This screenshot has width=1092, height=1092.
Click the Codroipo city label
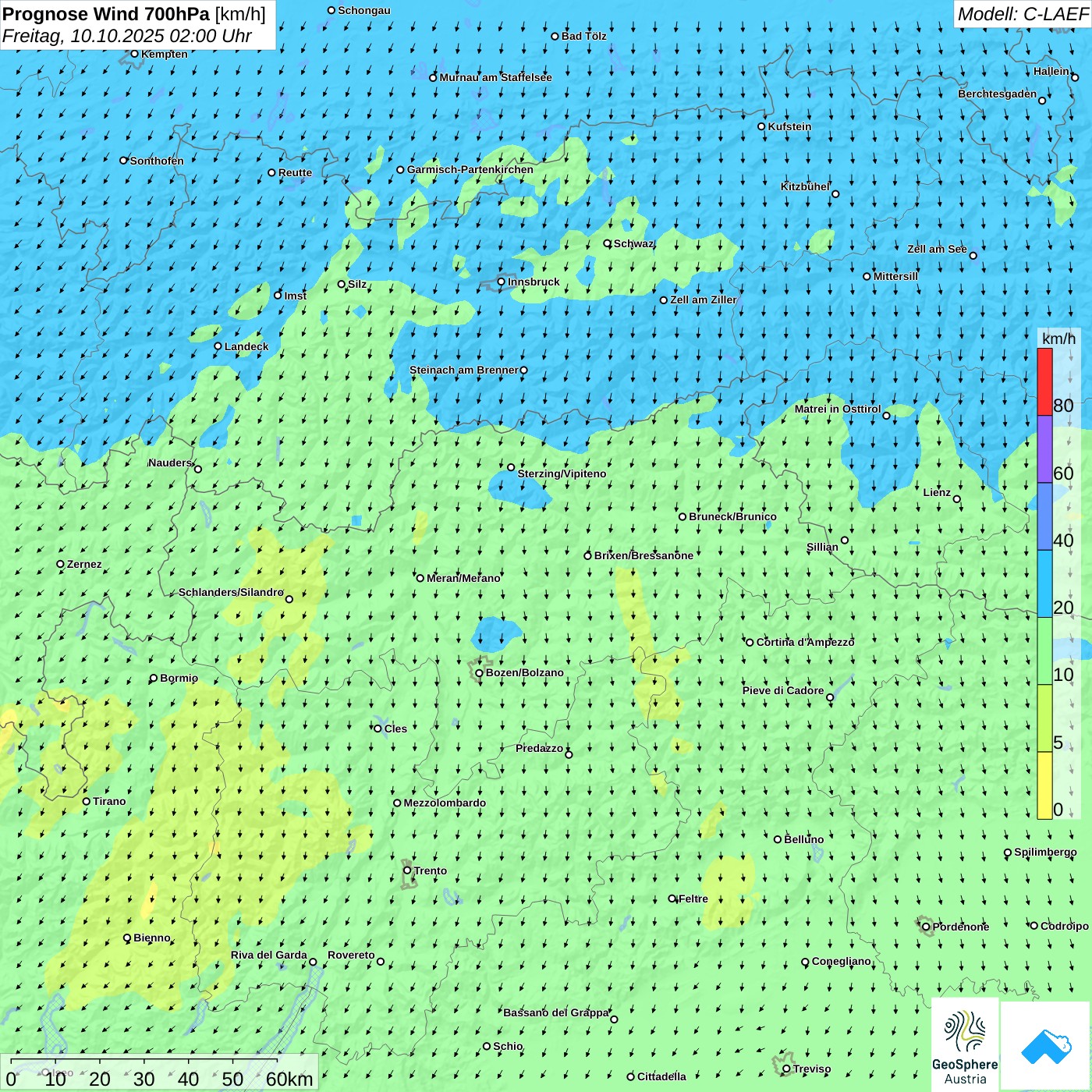(1065, 926)
